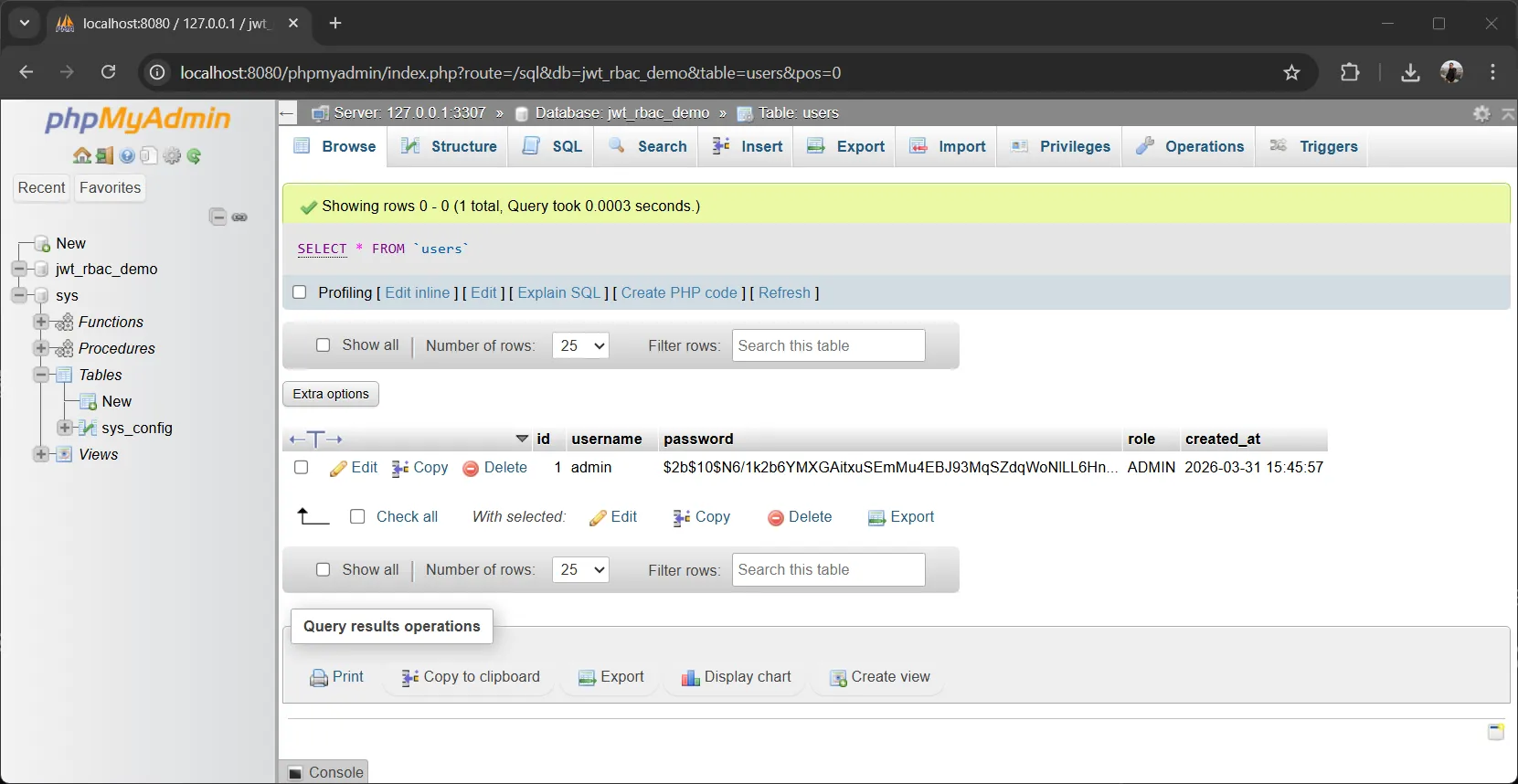
Task: Open the Privileges tab
Action: (1060, 146)
